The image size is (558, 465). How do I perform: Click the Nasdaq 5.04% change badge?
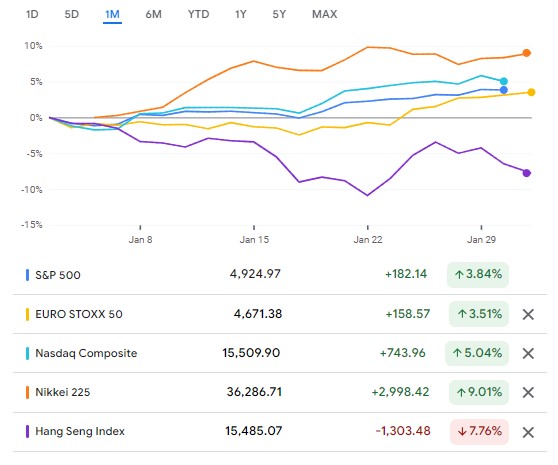point(477,353)
